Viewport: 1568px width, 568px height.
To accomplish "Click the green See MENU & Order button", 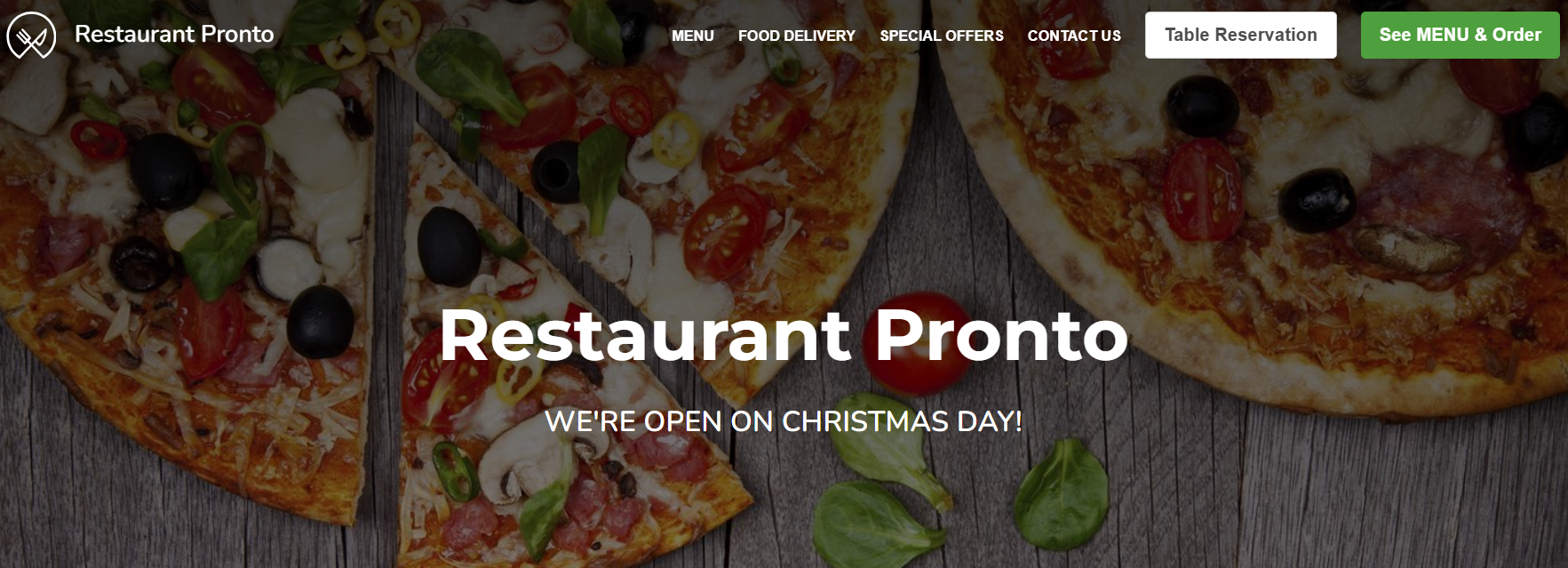I will 1461,35.
